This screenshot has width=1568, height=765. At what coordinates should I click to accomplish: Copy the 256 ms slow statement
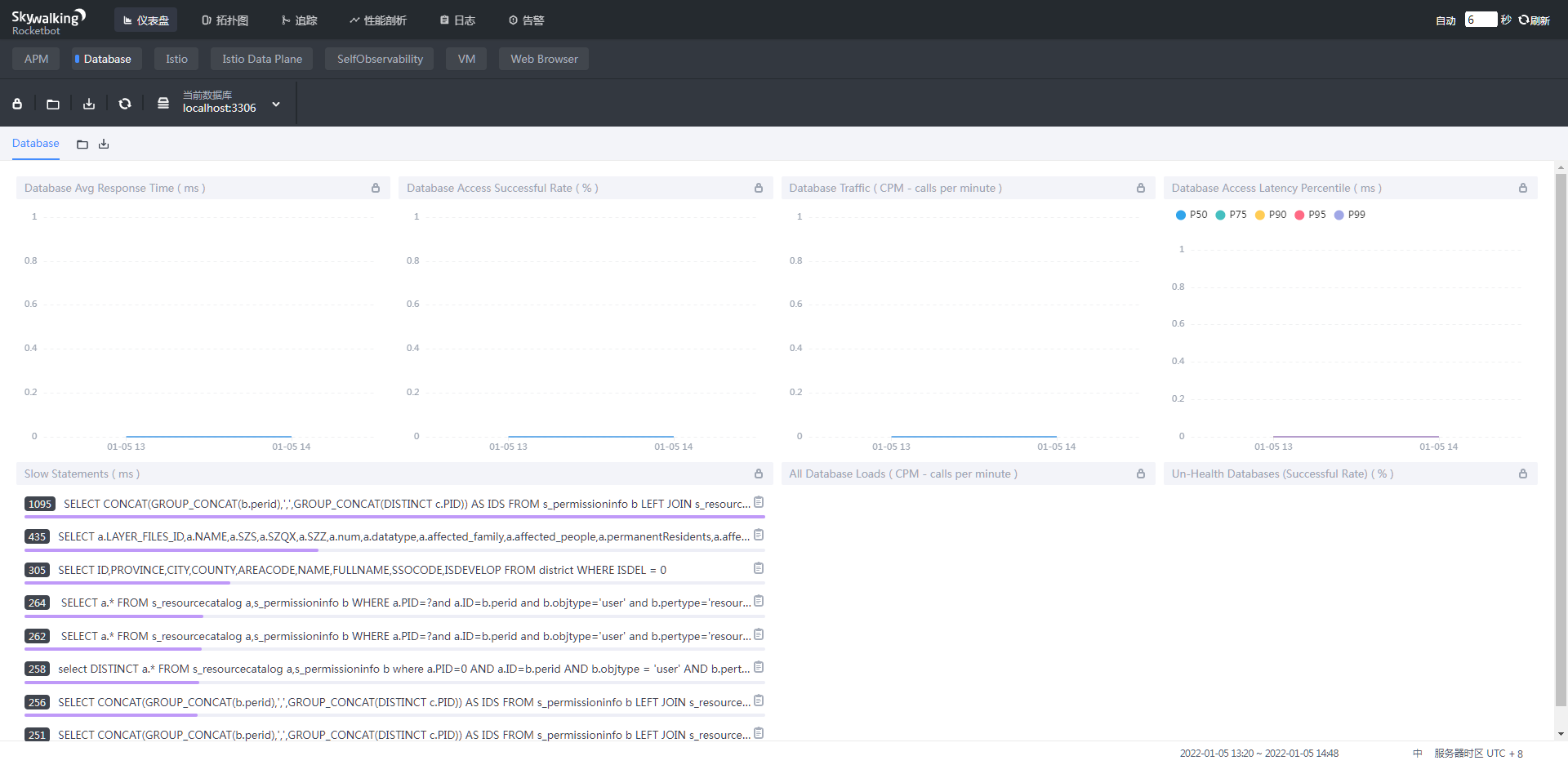click(x=759, y=701)
